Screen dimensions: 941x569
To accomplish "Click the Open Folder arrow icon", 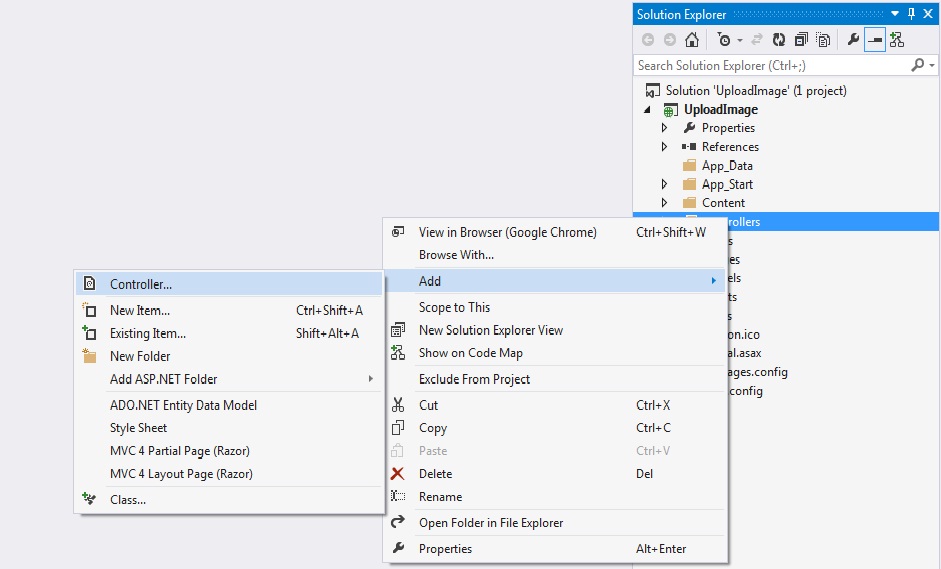I will (397, 522).
